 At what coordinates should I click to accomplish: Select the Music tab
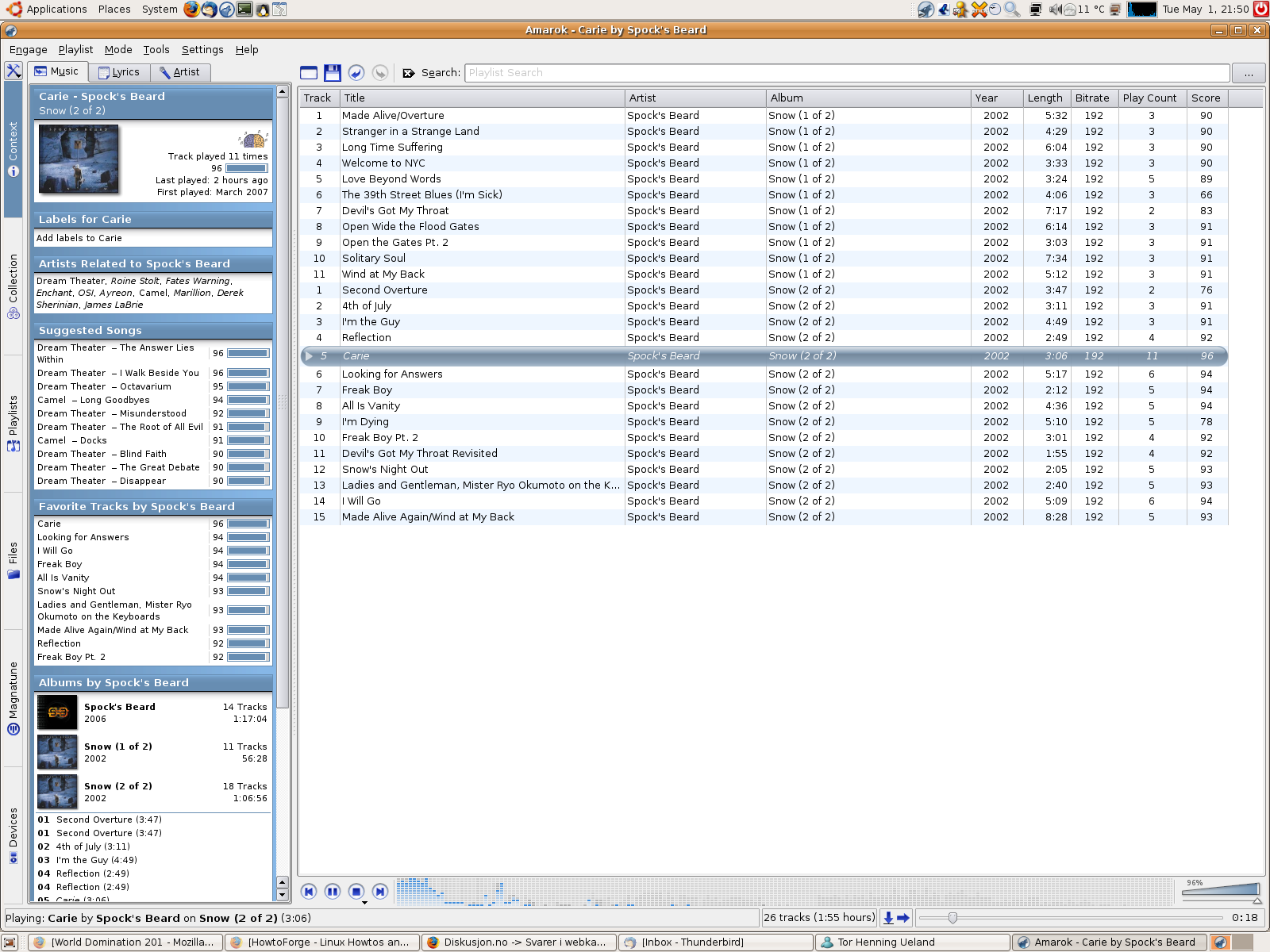pos(57,71)
